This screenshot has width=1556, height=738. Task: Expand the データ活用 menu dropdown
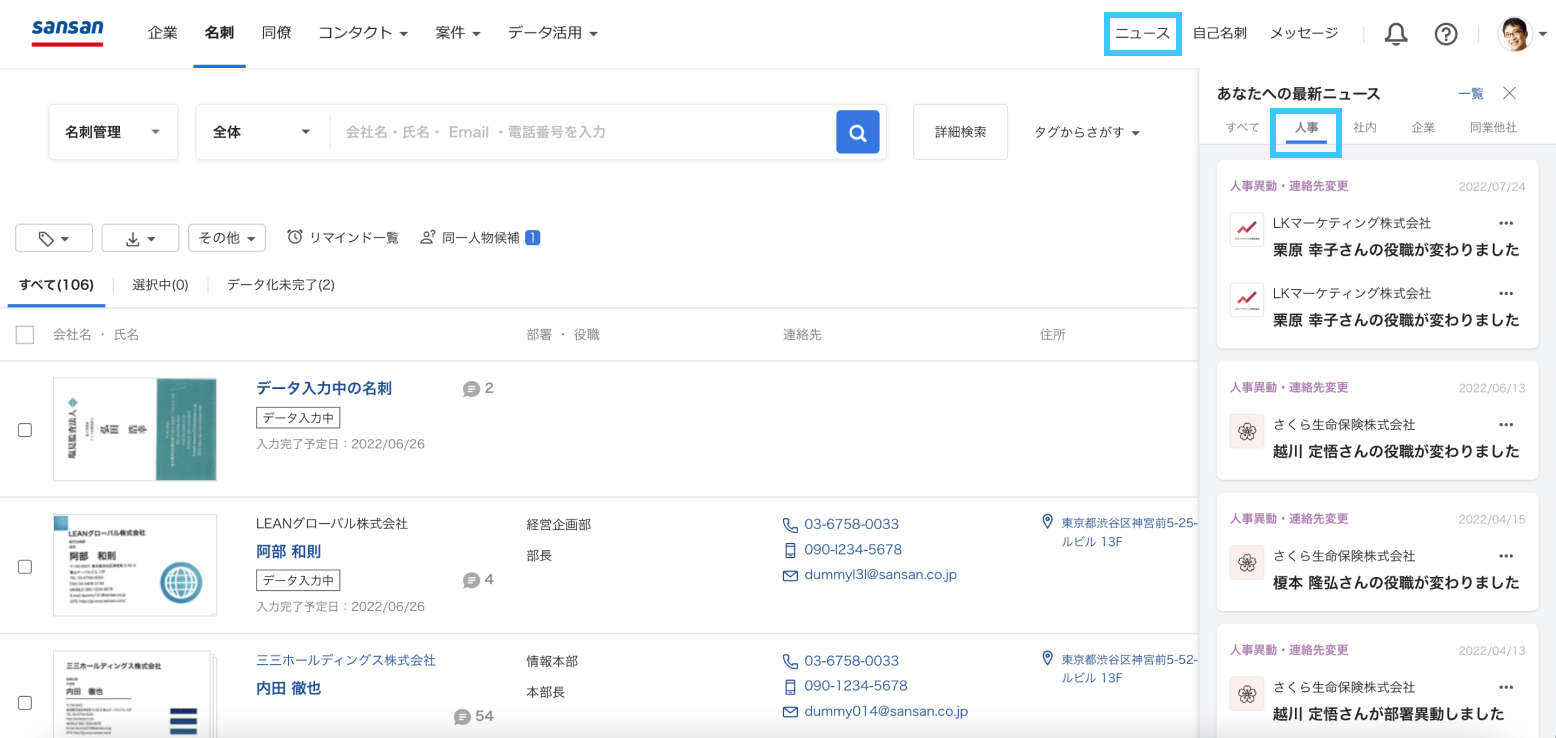click(x=552, y=33)
